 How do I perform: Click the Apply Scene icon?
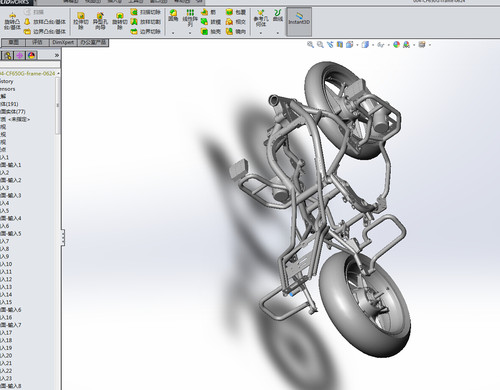(x=406, y=44)
